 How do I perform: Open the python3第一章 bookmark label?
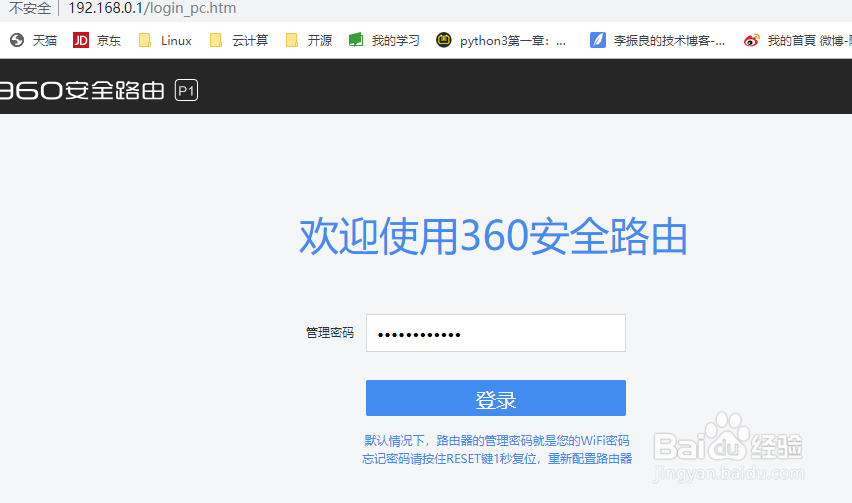(x=513, y=41)
